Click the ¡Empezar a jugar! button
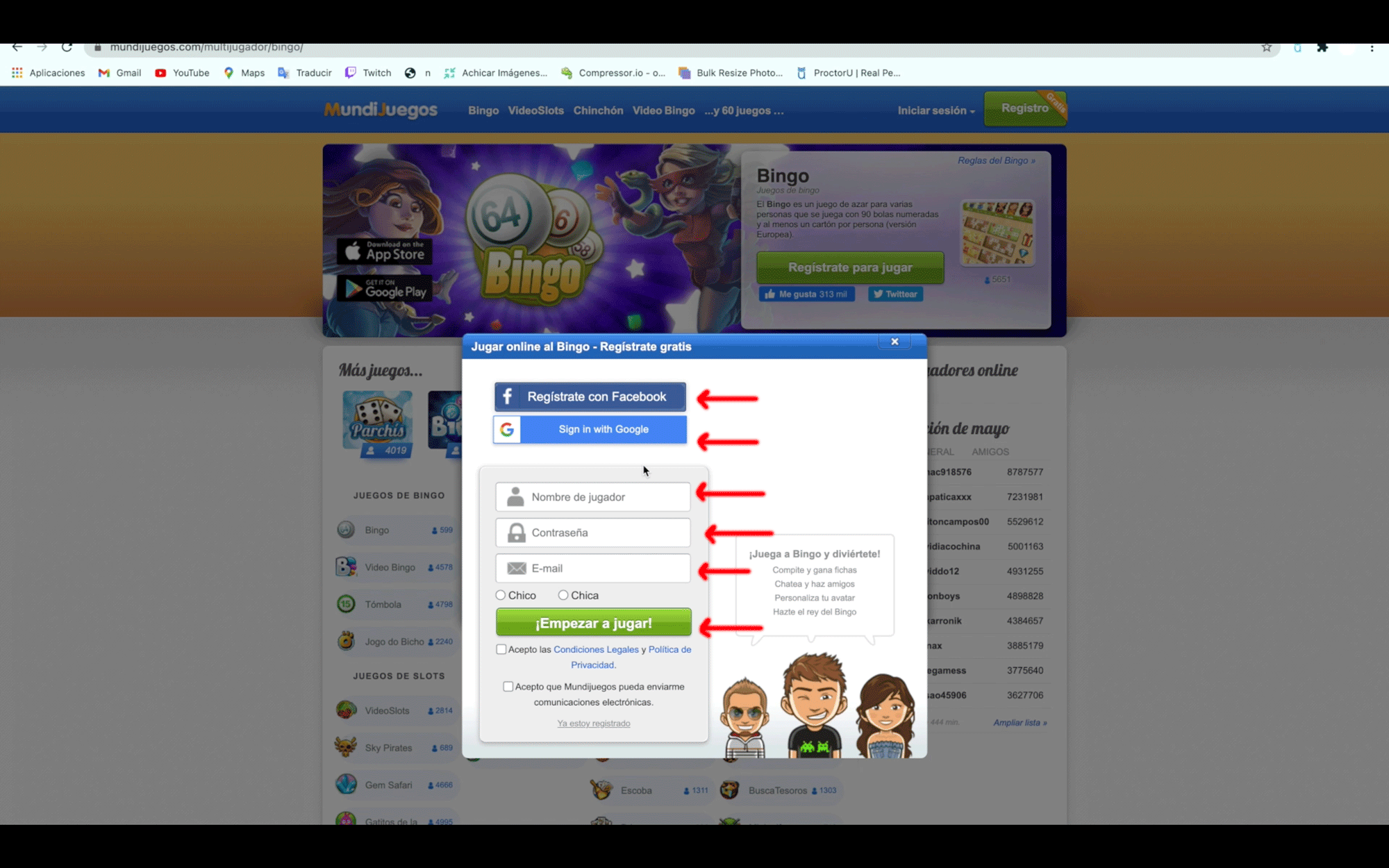 [593, 622]
